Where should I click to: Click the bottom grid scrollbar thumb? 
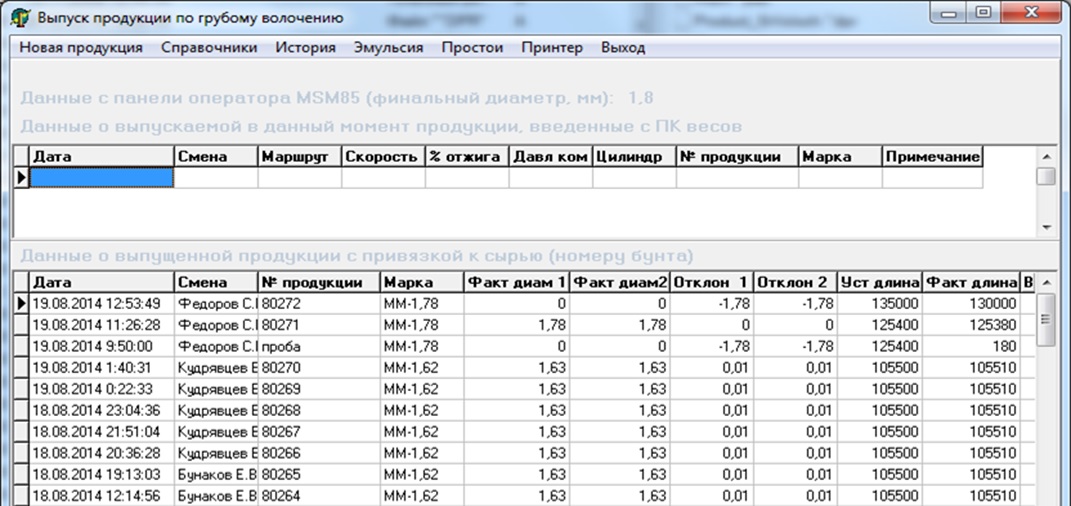point(1045,320)
